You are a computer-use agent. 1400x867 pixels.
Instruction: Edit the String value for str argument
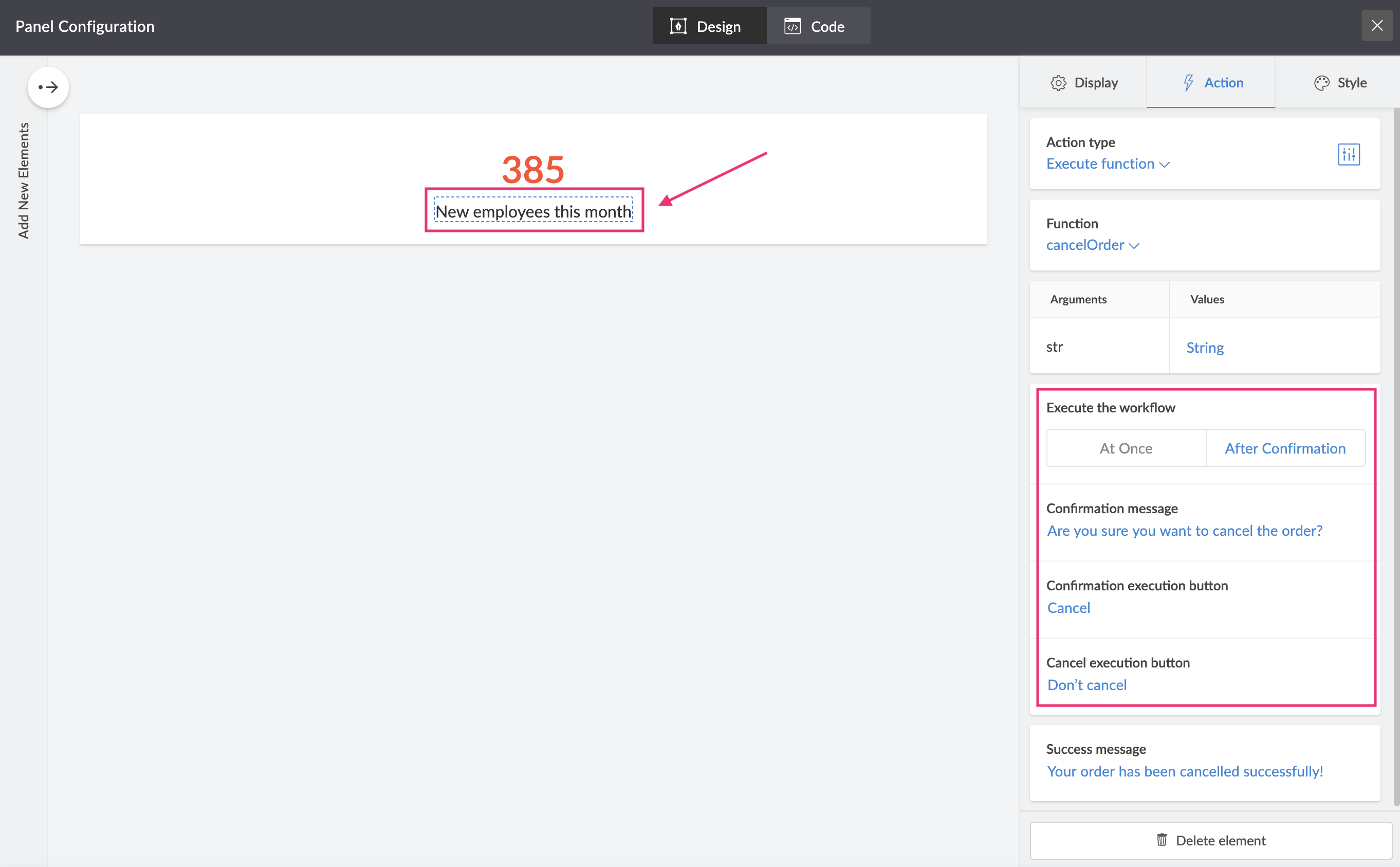click(x=1205, y=348)
